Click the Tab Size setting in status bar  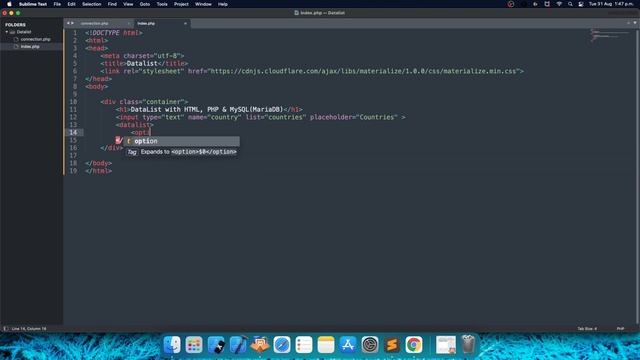click(587, 329)
